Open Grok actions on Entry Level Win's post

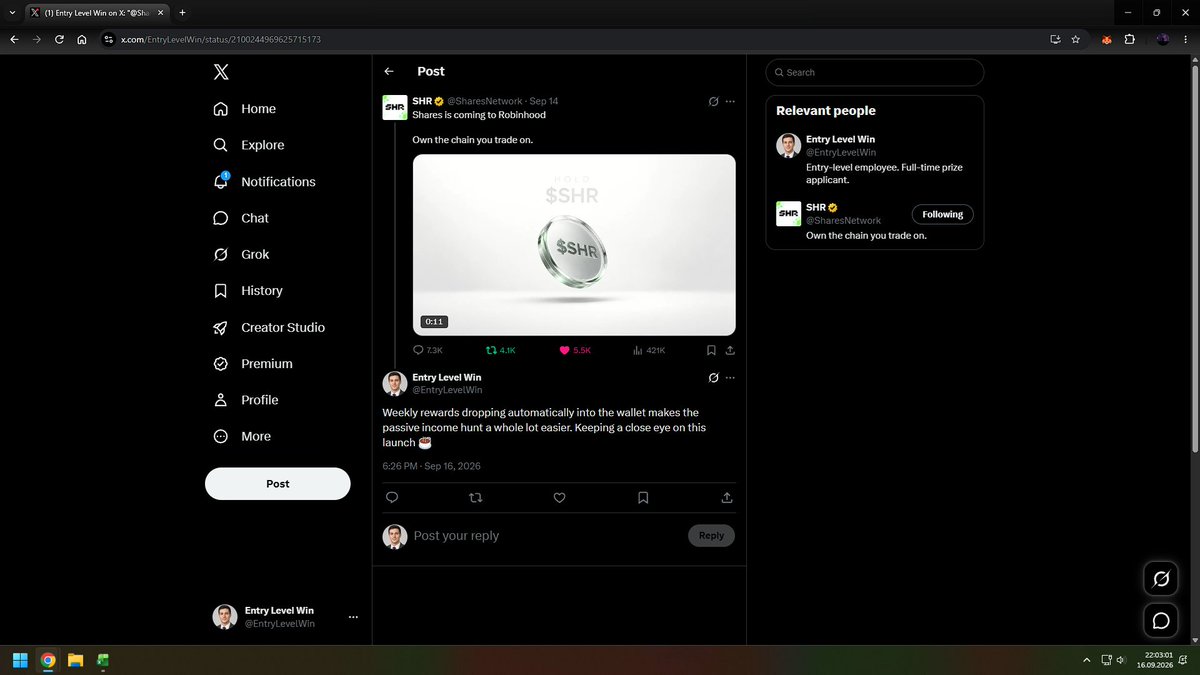713,378
